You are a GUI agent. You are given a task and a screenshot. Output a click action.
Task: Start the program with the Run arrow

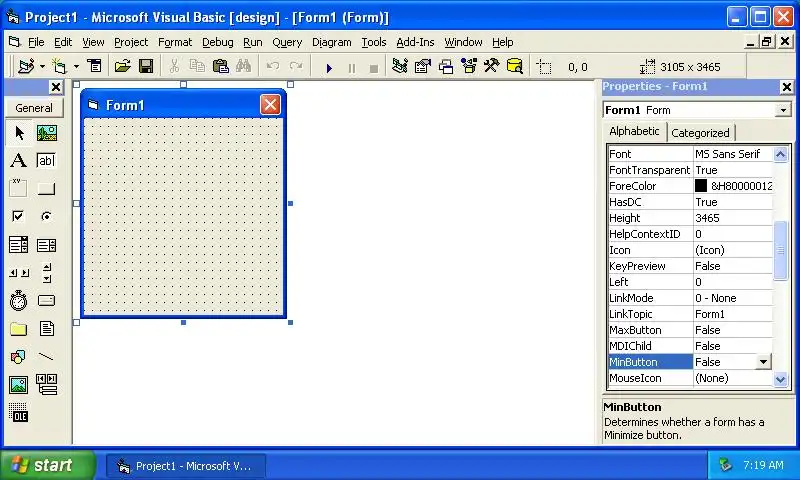tap(329, 67)
